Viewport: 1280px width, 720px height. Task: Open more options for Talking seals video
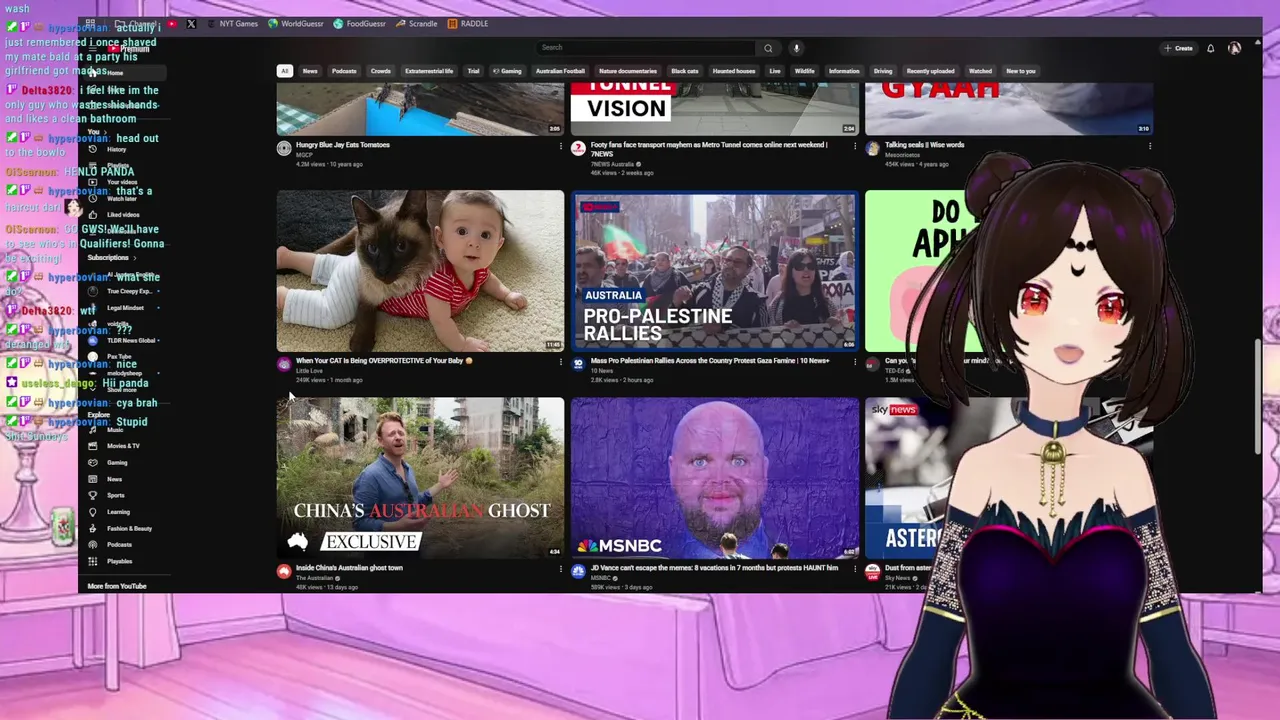pos(1149,146)
